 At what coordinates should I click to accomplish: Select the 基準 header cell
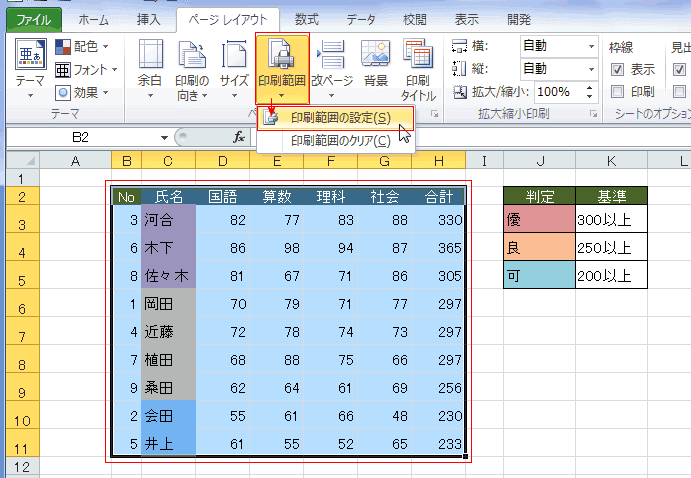[612, 196]
